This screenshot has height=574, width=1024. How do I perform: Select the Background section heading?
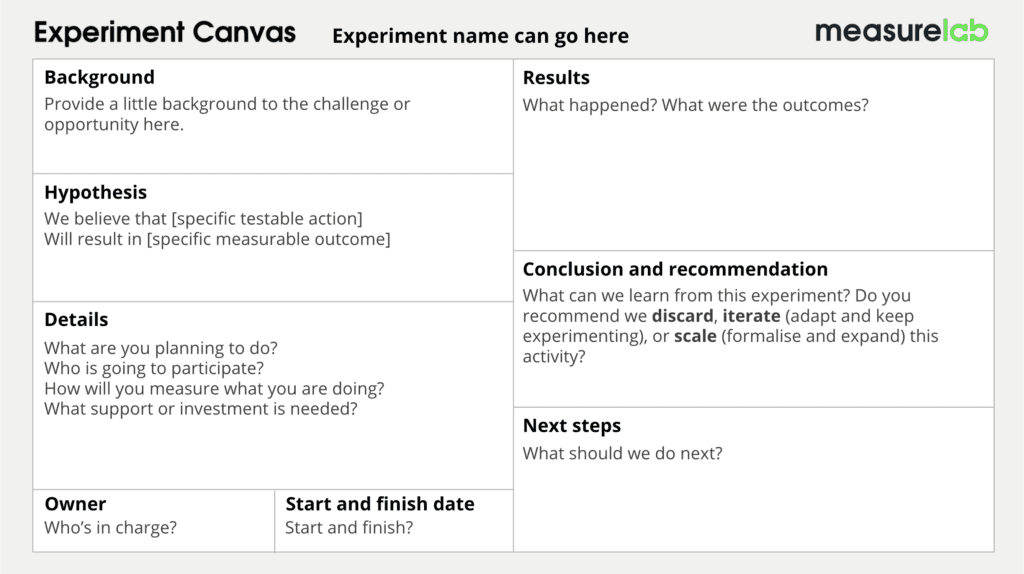pyautogui.click(x=99, y=78)
